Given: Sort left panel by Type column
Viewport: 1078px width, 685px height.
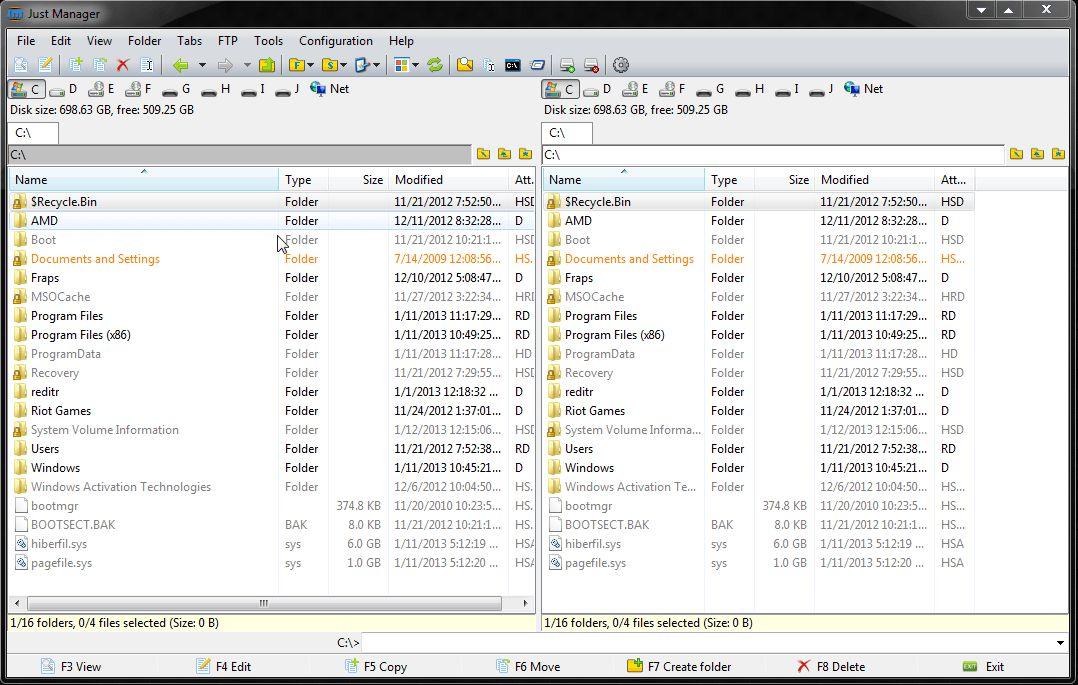Looking at the screenshot, I should click(303, 180).
